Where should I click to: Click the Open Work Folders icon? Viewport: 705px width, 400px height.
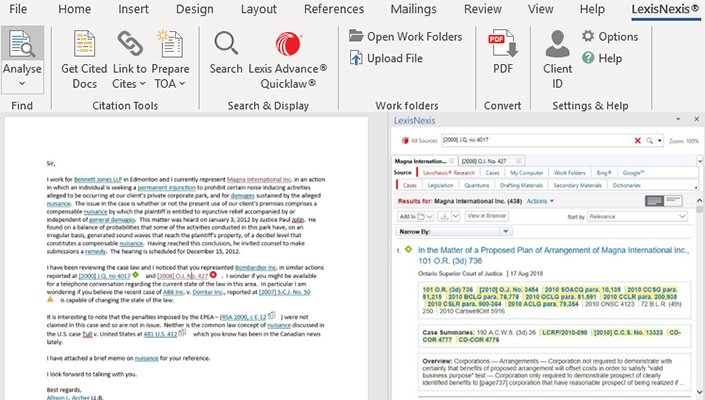(356, 36)
